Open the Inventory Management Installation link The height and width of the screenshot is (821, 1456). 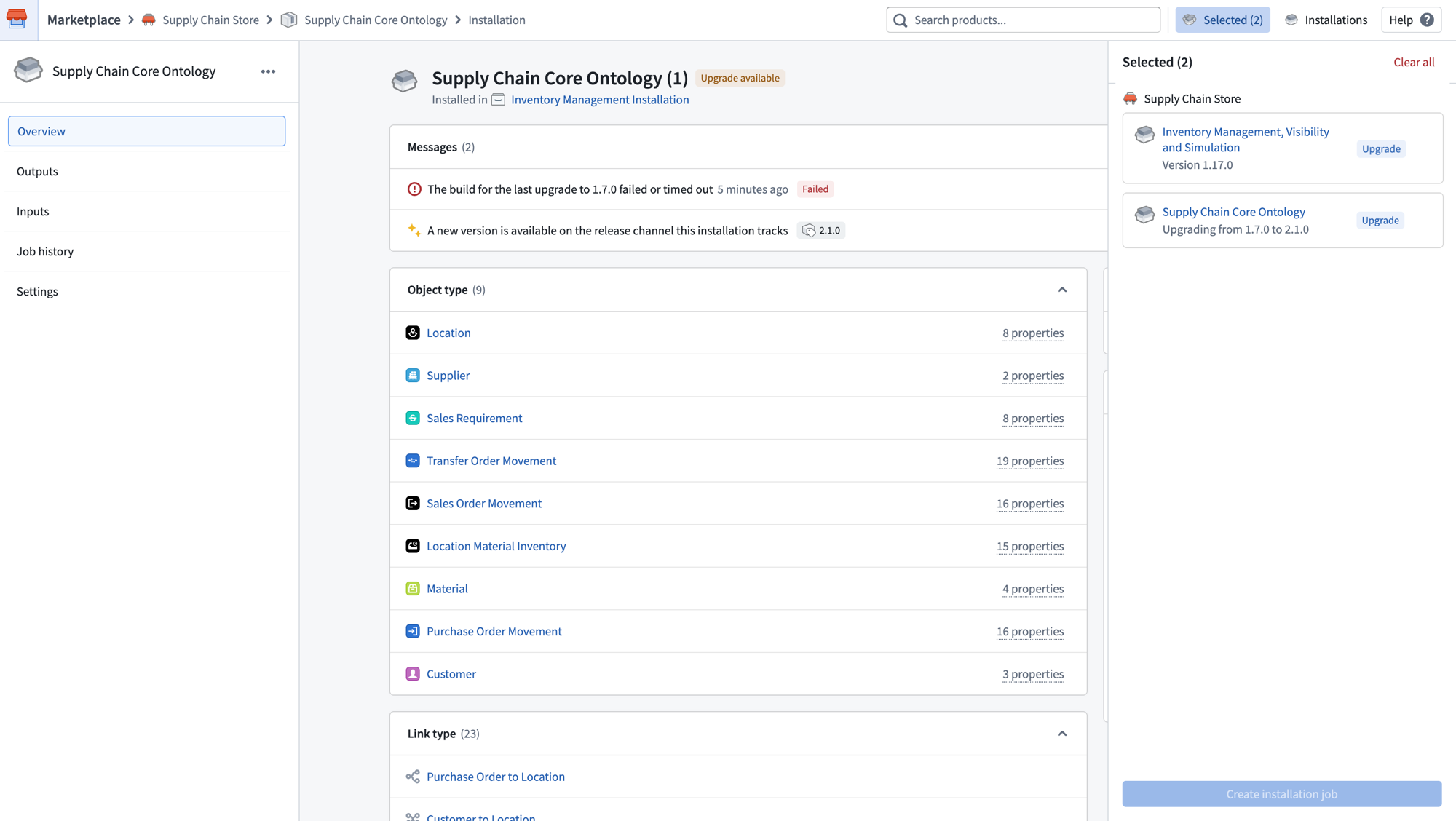tap(600, 100)
